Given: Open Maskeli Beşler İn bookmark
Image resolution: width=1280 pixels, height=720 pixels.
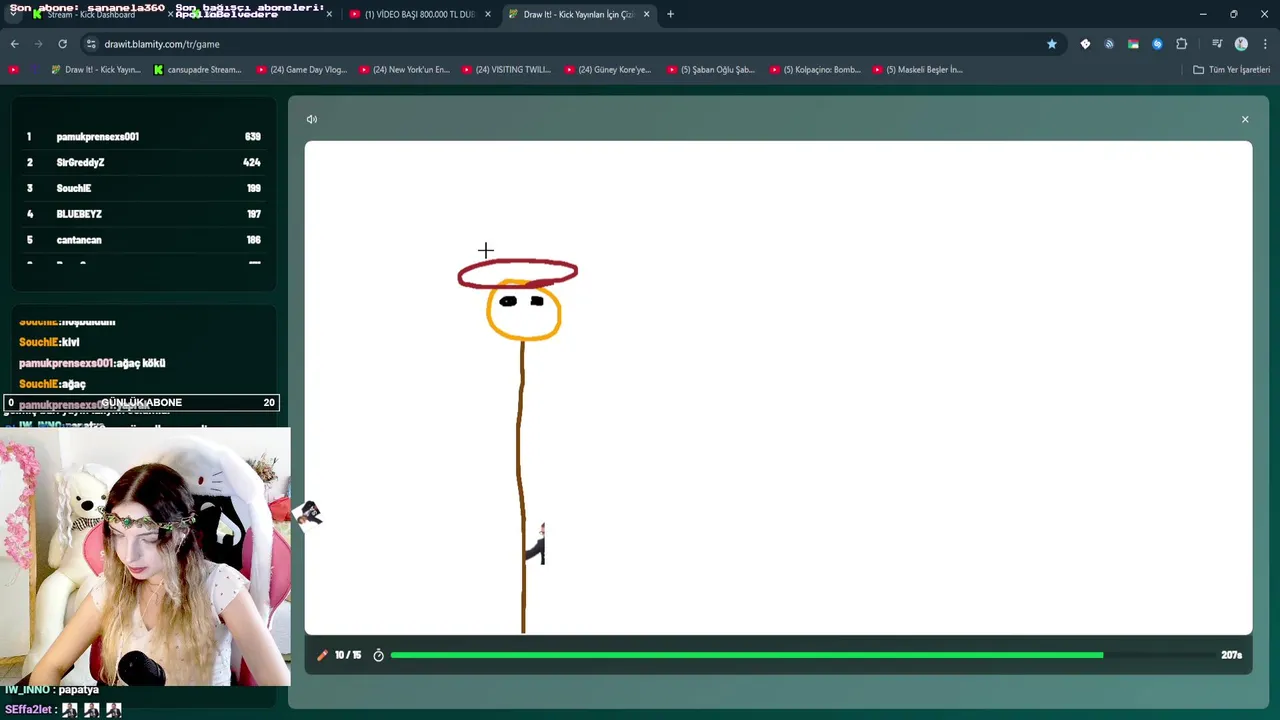Looking at the screenshot, I should 917,70.
